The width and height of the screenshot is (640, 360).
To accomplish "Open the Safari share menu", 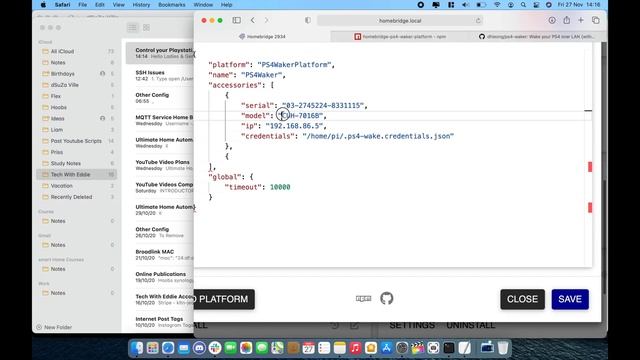I will pos(567,20).
